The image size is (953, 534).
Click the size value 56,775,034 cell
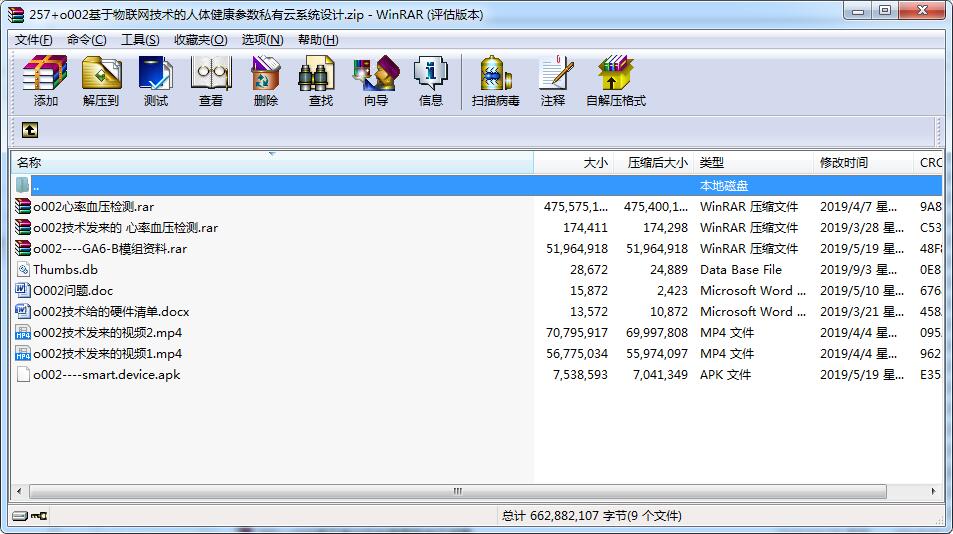[x=577, y=354]
